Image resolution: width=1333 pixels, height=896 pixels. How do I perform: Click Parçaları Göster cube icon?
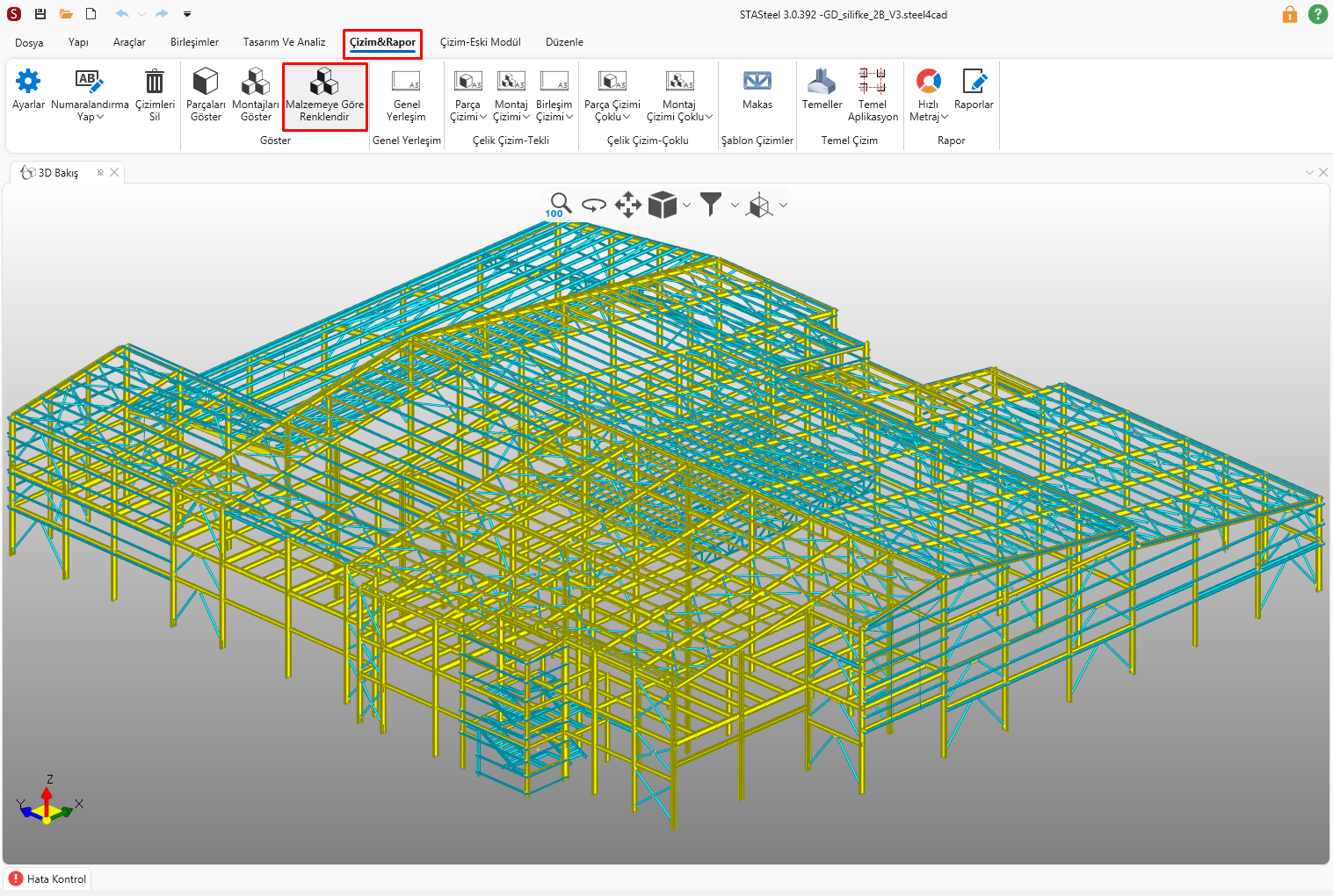pyautogui.click(x=206, y=82)
